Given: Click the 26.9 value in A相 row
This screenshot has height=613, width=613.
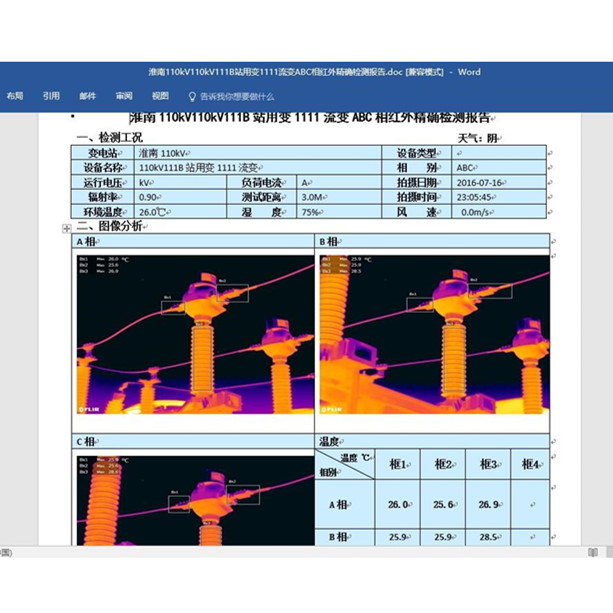Looking at the screenshot, I should [x=488, y=504].
